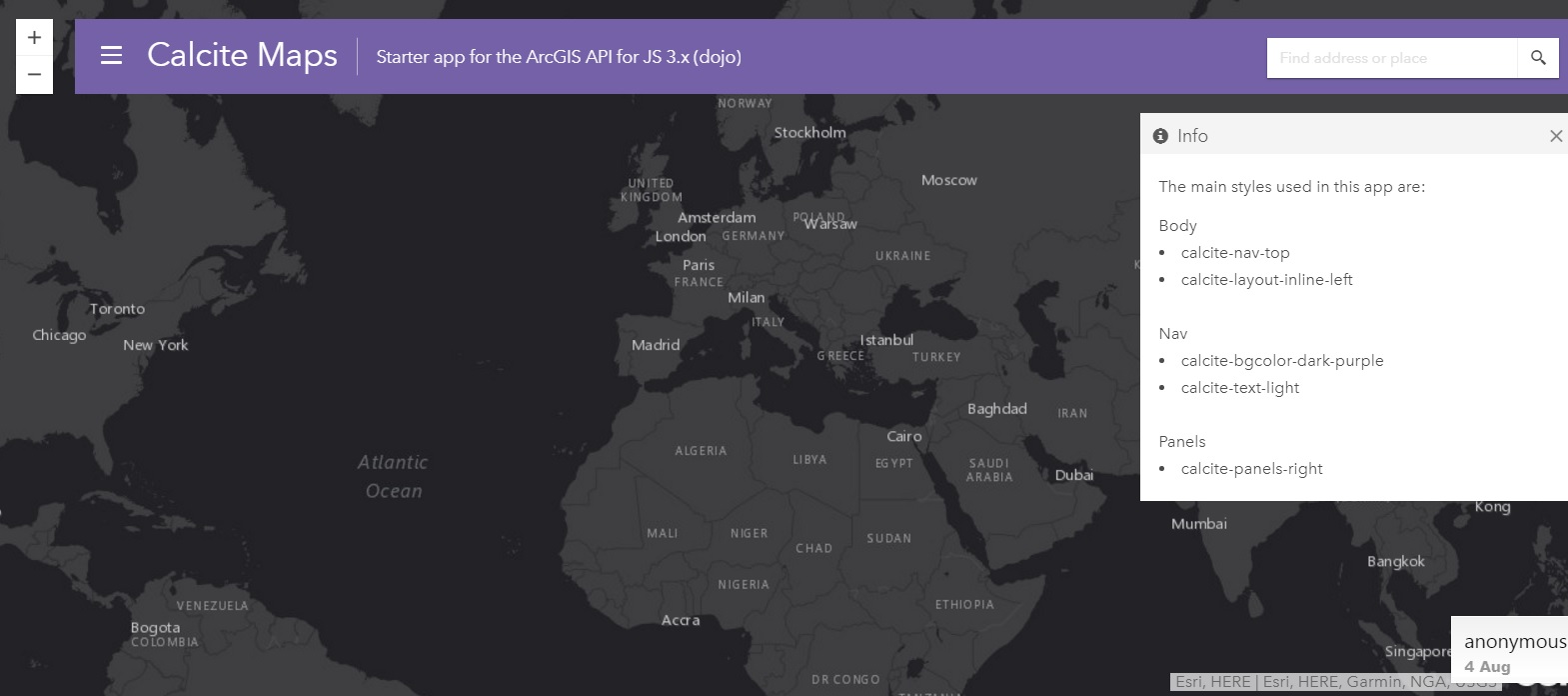Click Amsterdam label on the map

pos(717,217)
